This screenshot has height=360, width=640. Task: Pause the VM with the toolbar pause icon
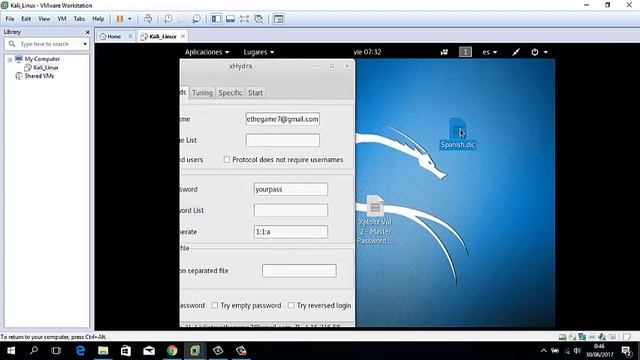[x=120, y=19]
